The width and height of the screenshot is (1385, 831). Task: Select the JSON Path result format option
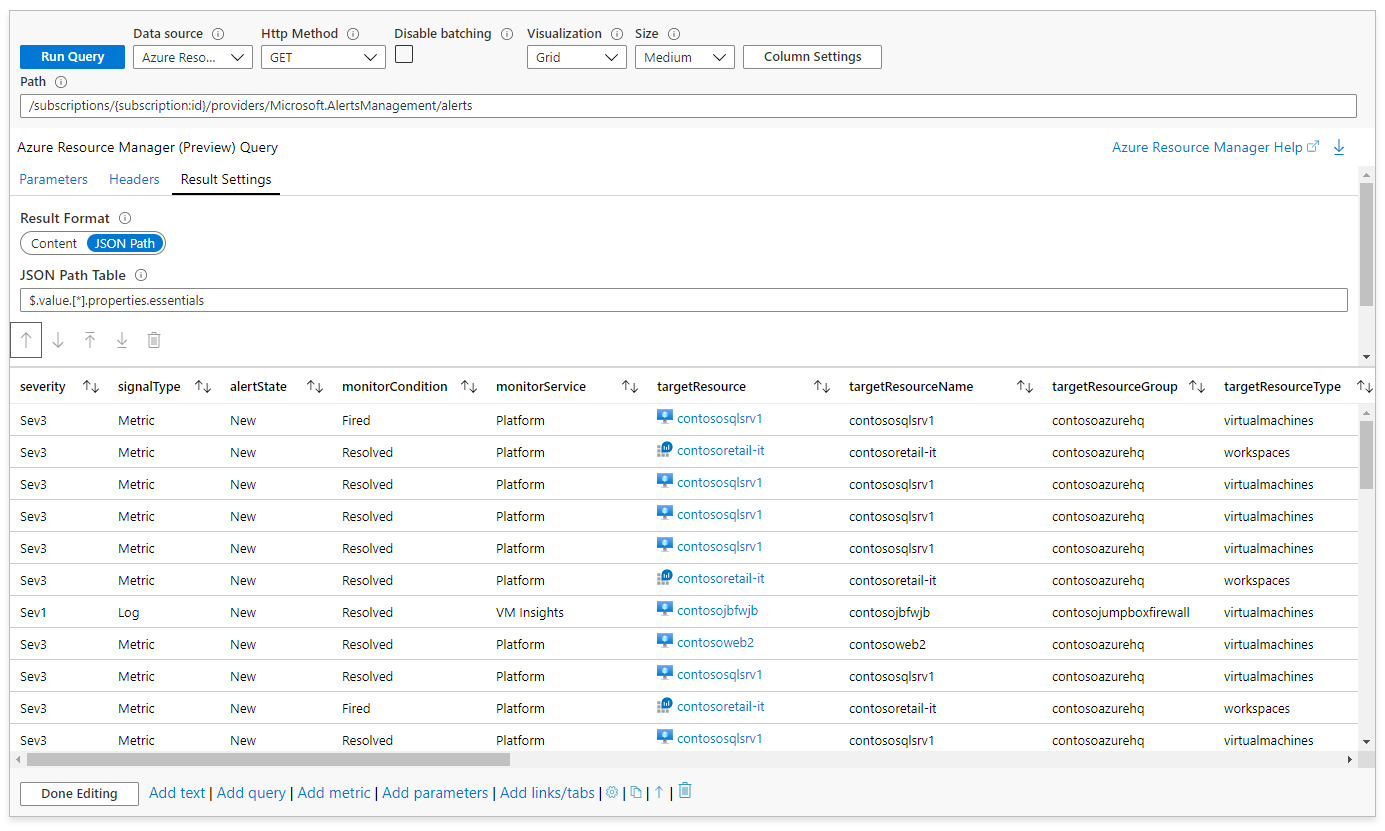(x=125, y=243)
